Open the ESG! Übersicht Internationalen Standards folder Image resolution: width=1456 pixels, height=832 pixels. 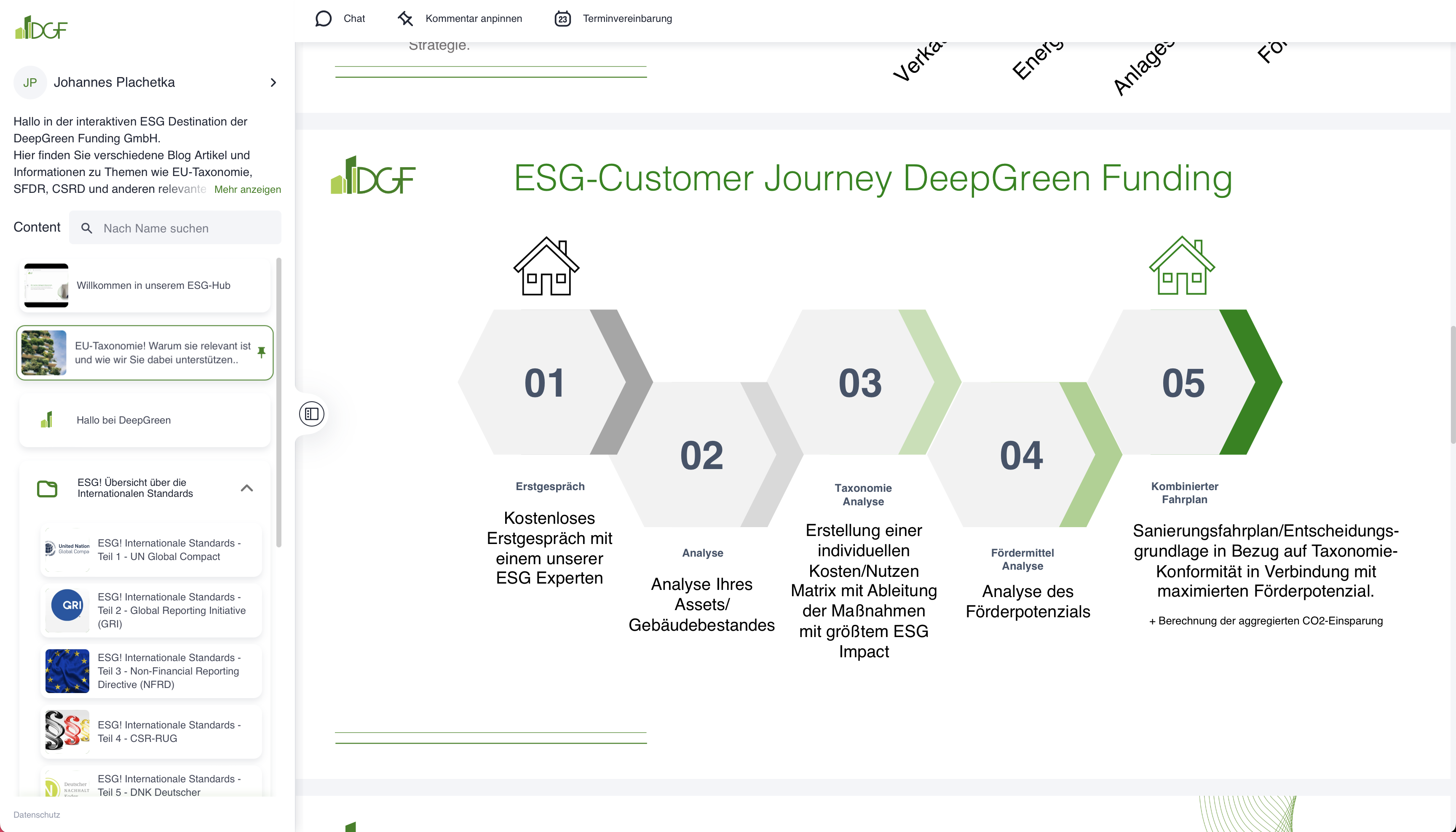click(145, 488)
